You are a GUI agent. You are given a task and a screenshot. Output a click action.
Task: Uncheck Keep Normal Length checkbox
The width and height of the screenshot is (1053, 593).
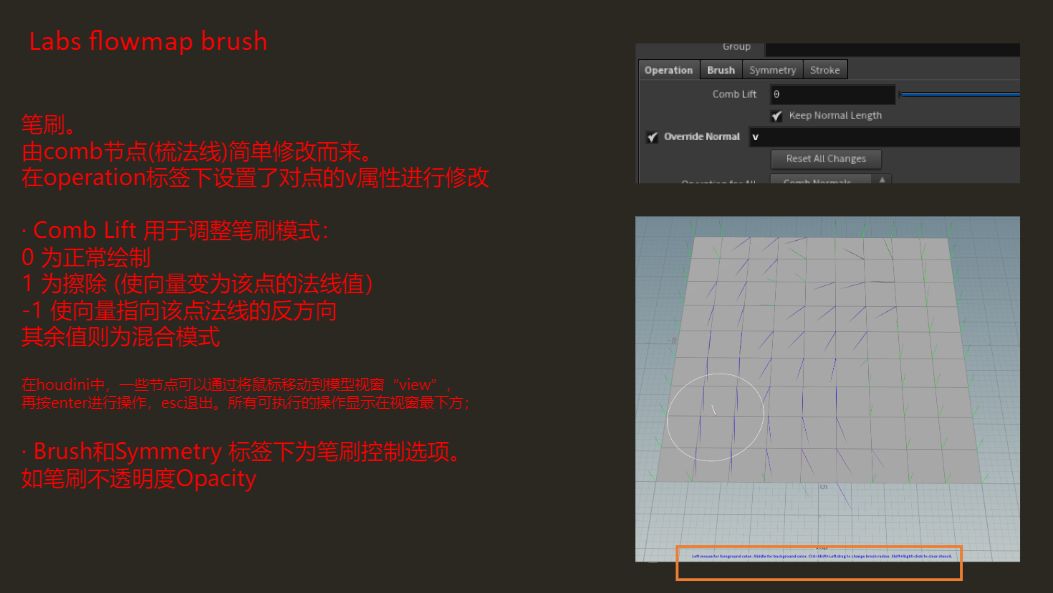[x=777, y=116]
